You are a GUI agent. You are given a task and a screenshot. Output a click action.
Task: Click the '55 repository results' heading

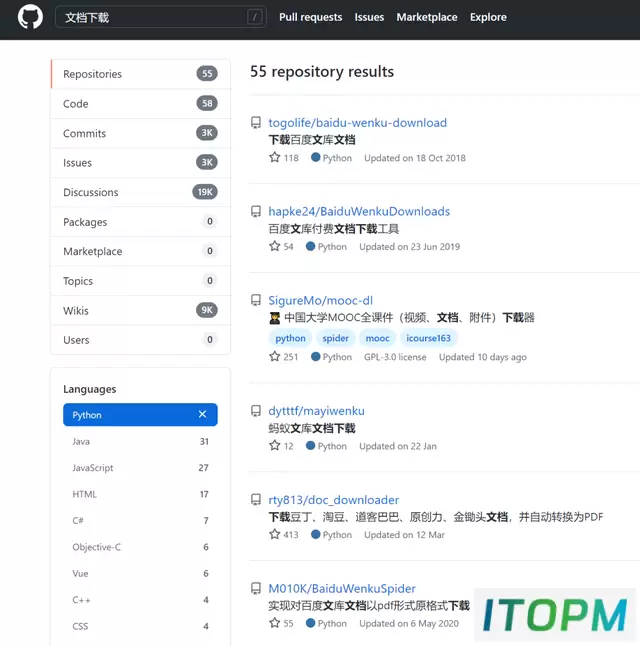coord(322,72)
